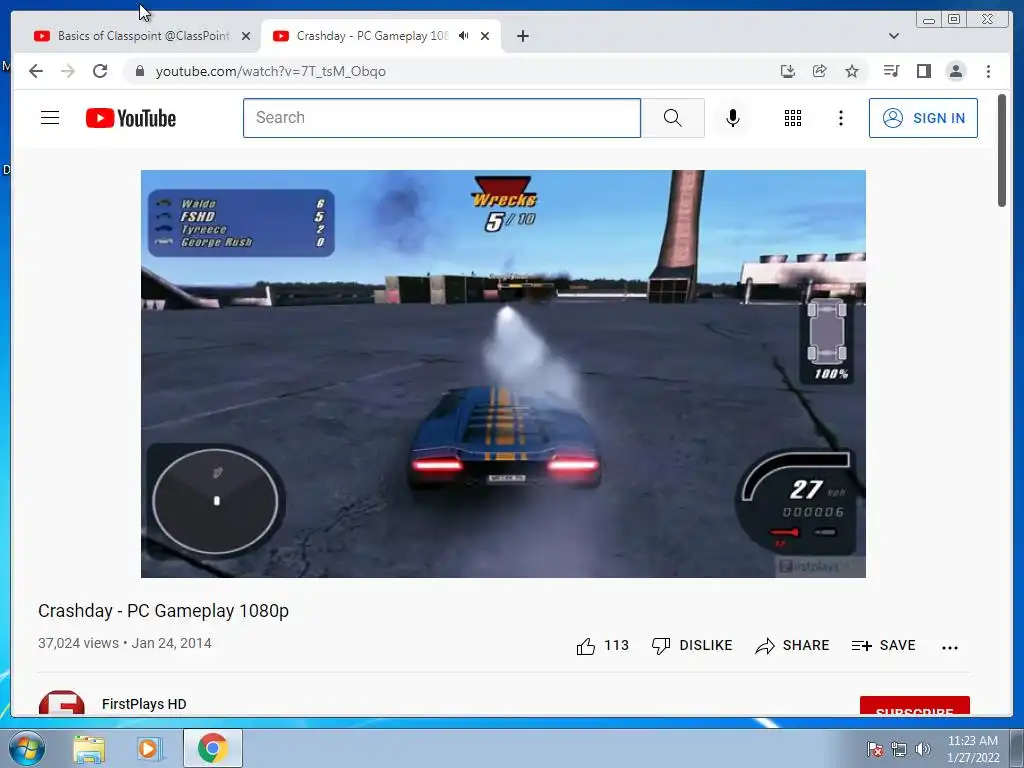This screenshot has width=1024, height=768.
Task: Search with your voice using the microphone
Action: click(733, 118)
